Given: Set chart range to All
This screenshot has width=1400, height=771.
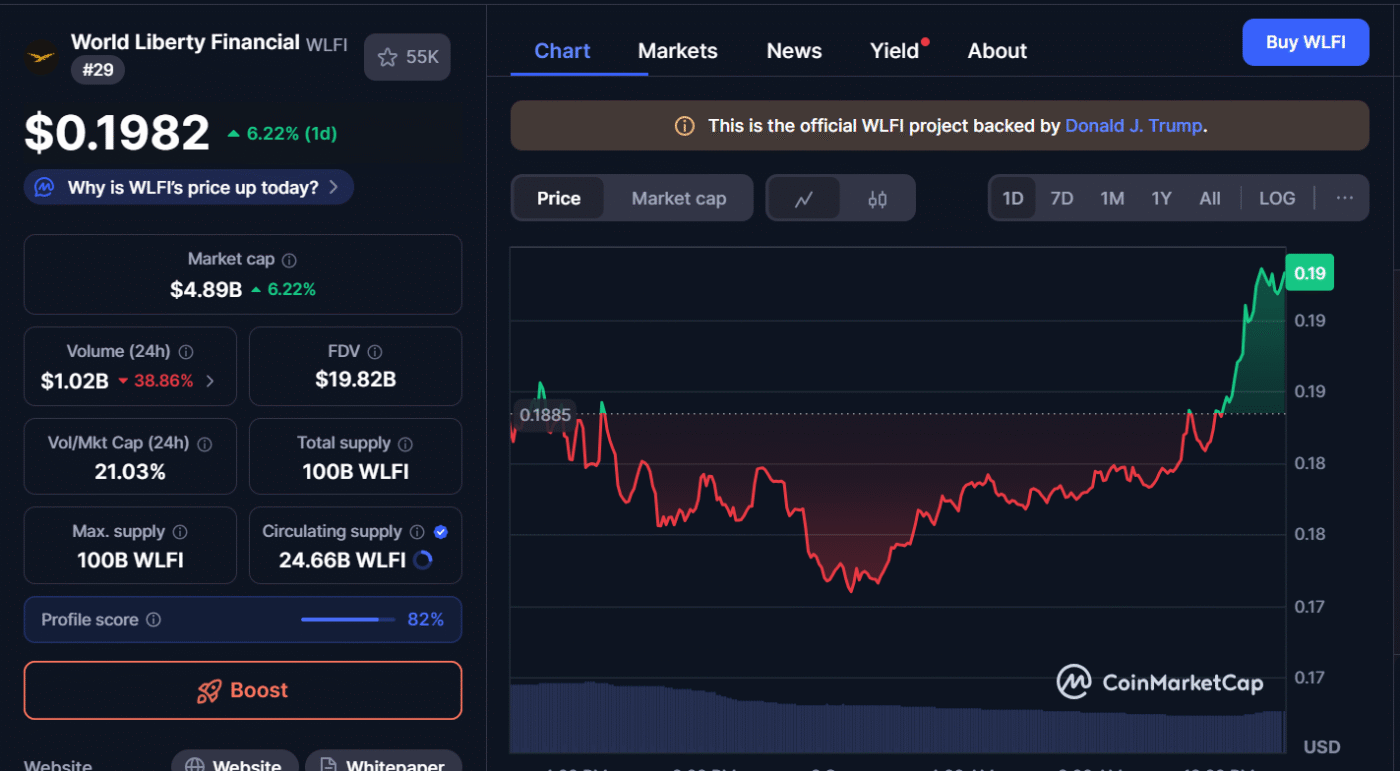Looking at the screenshot, I should coord(1210,198).
